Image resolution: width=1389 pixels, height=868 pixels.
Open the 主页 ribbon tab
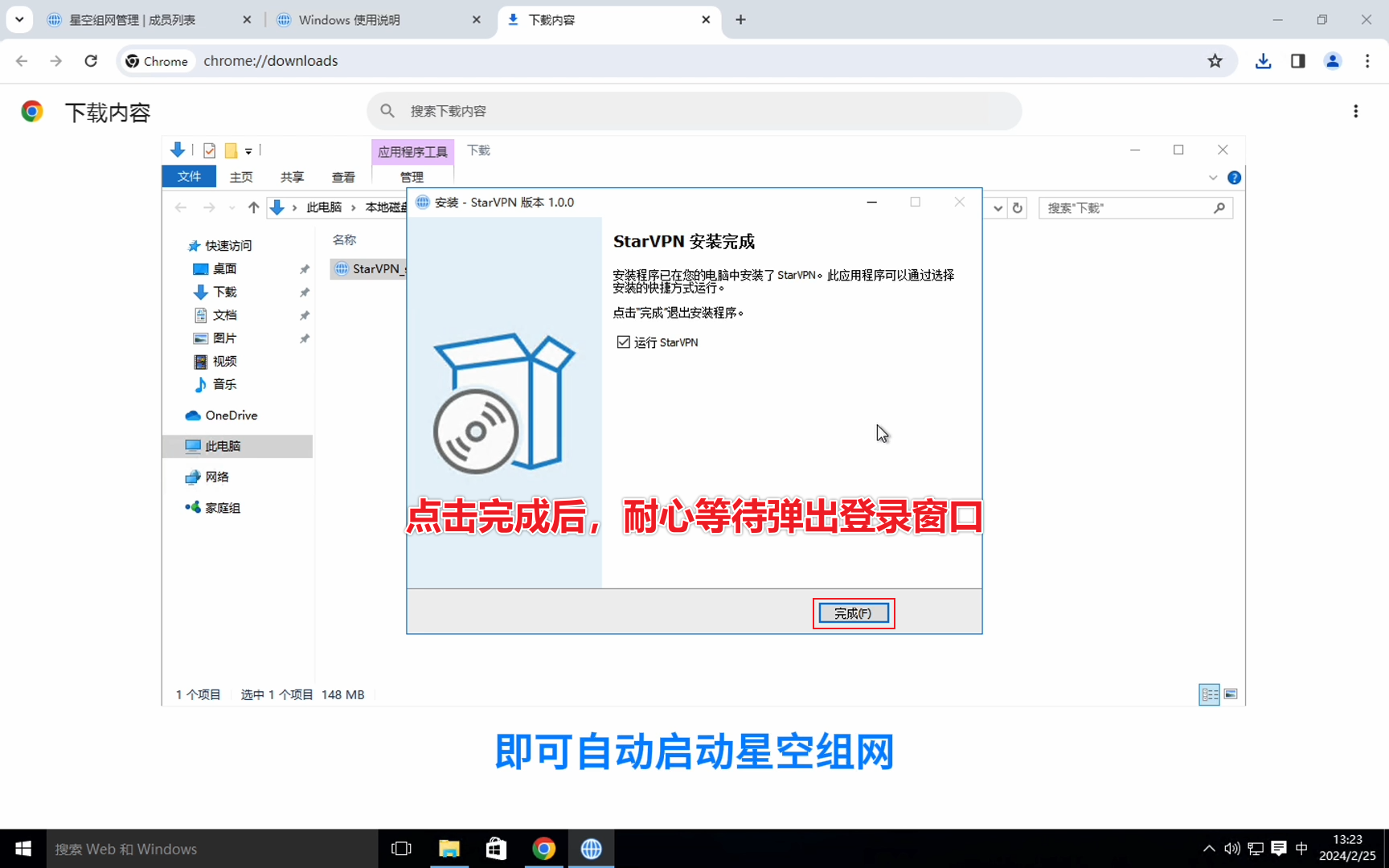[241, 177]
